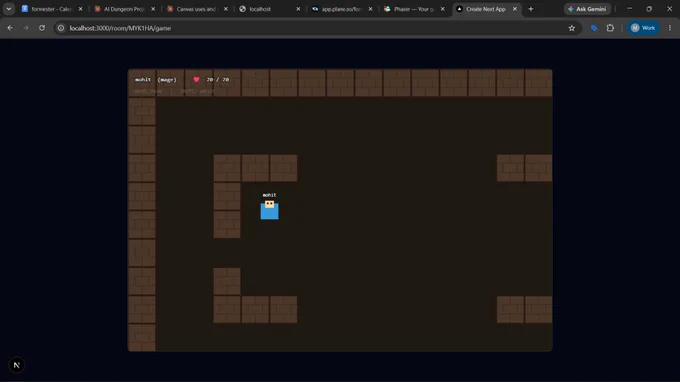Focus the address bar URL field
Image resolution: width=680 pixels, height=382 pixels.
tap(317, 28)
